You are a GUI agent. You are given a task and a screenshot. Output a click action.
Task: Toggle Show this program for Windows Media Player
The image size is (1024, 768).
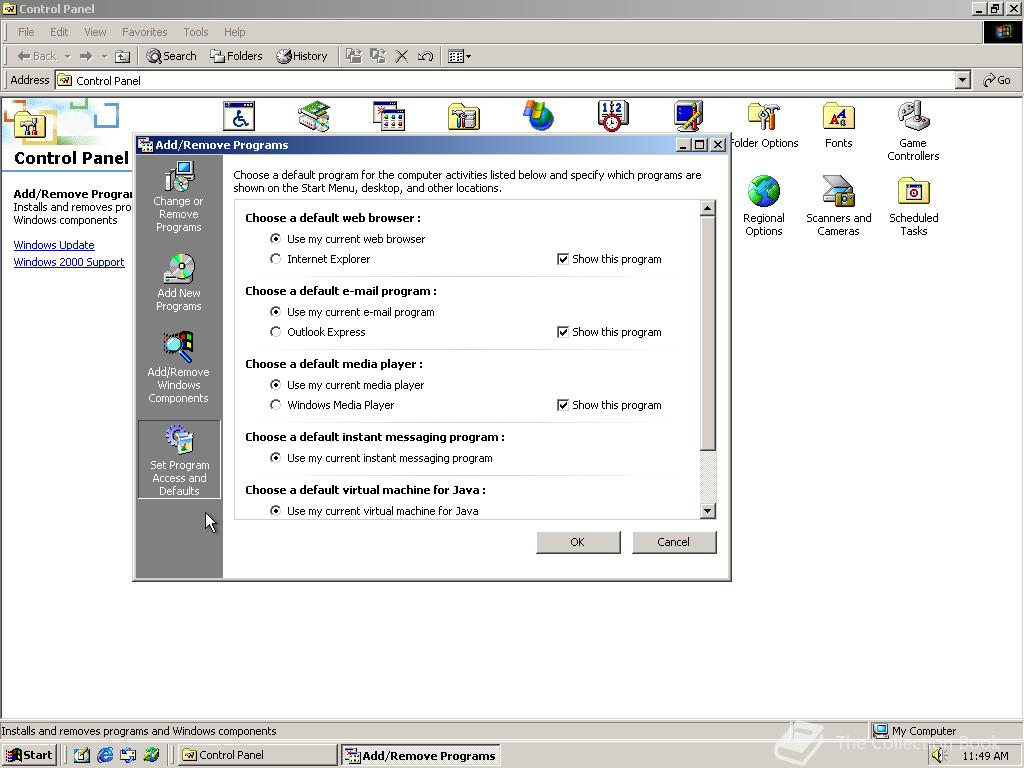(562, 406)
